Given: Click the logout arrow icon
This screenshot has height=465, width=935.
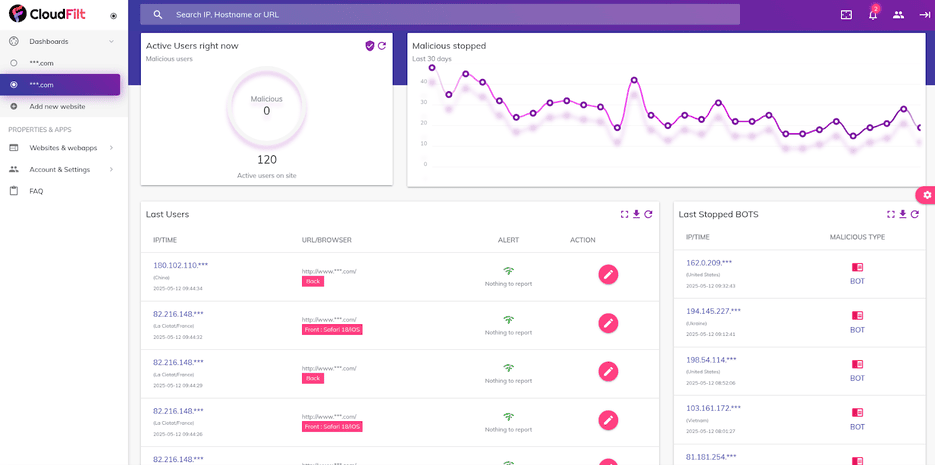Looking at the screenshot, I should coord(923,15).
